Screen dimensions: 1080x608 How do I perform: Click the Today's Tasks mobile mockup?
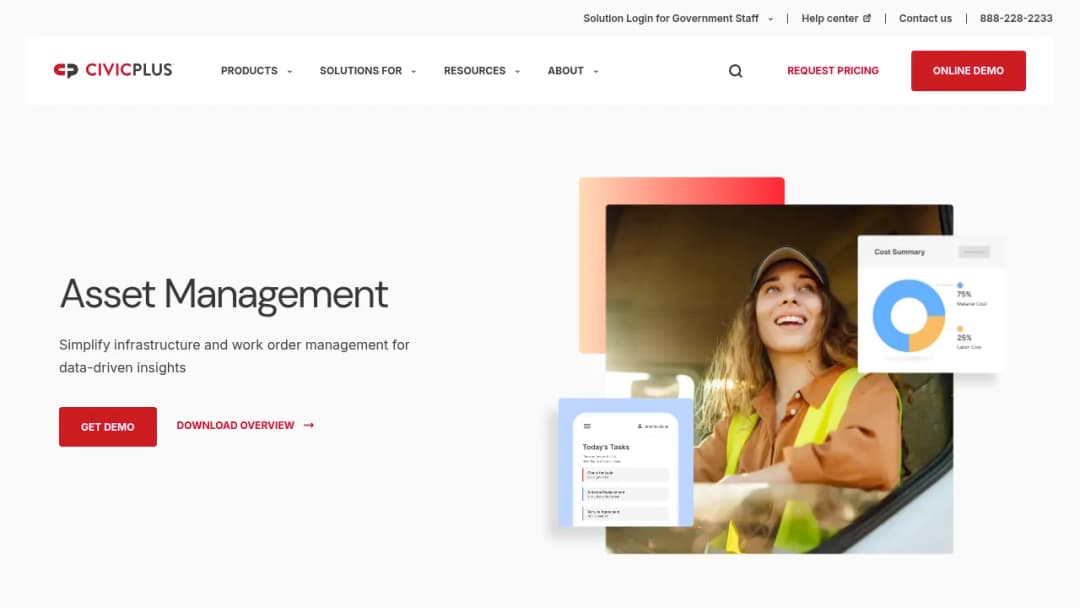point(625,462)
